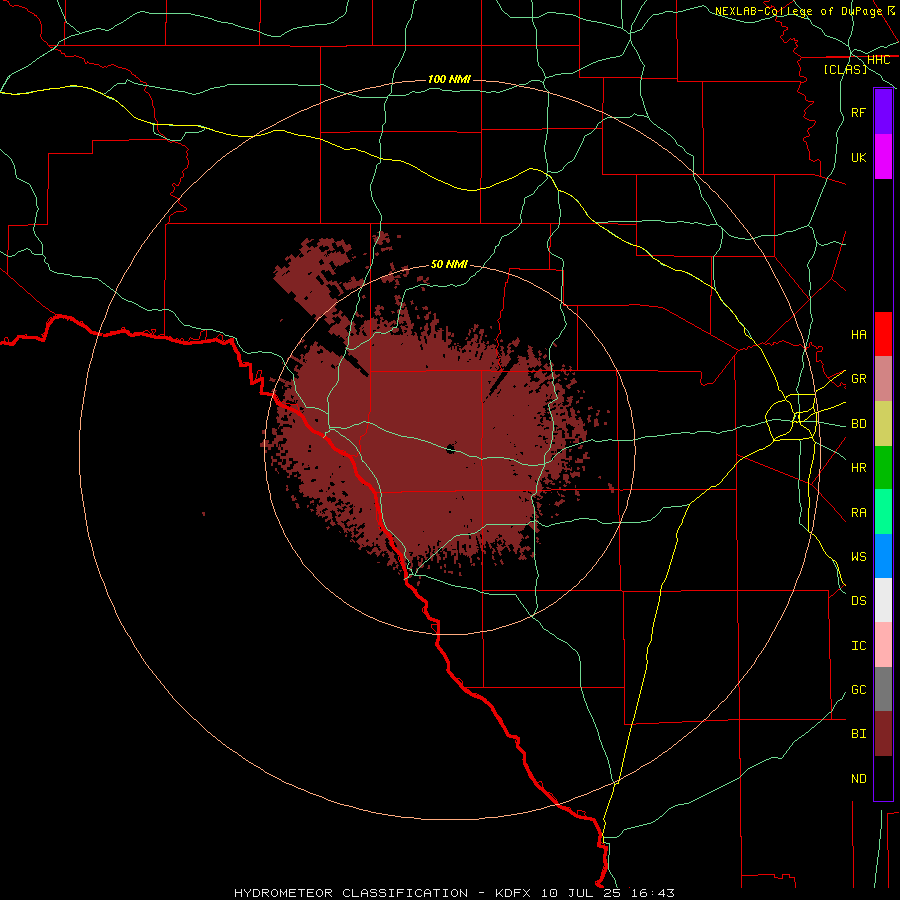The image size is (900, 900).
Task: Select the dusty pink GR legend swatch
Action: pyautogui.click(x=883, y=379)
